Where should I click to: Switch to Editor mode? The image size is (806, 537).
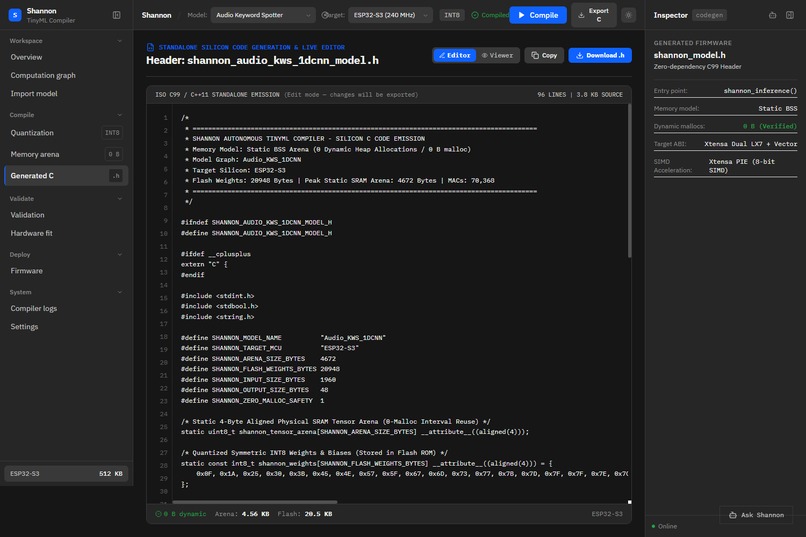pos(454,55)
